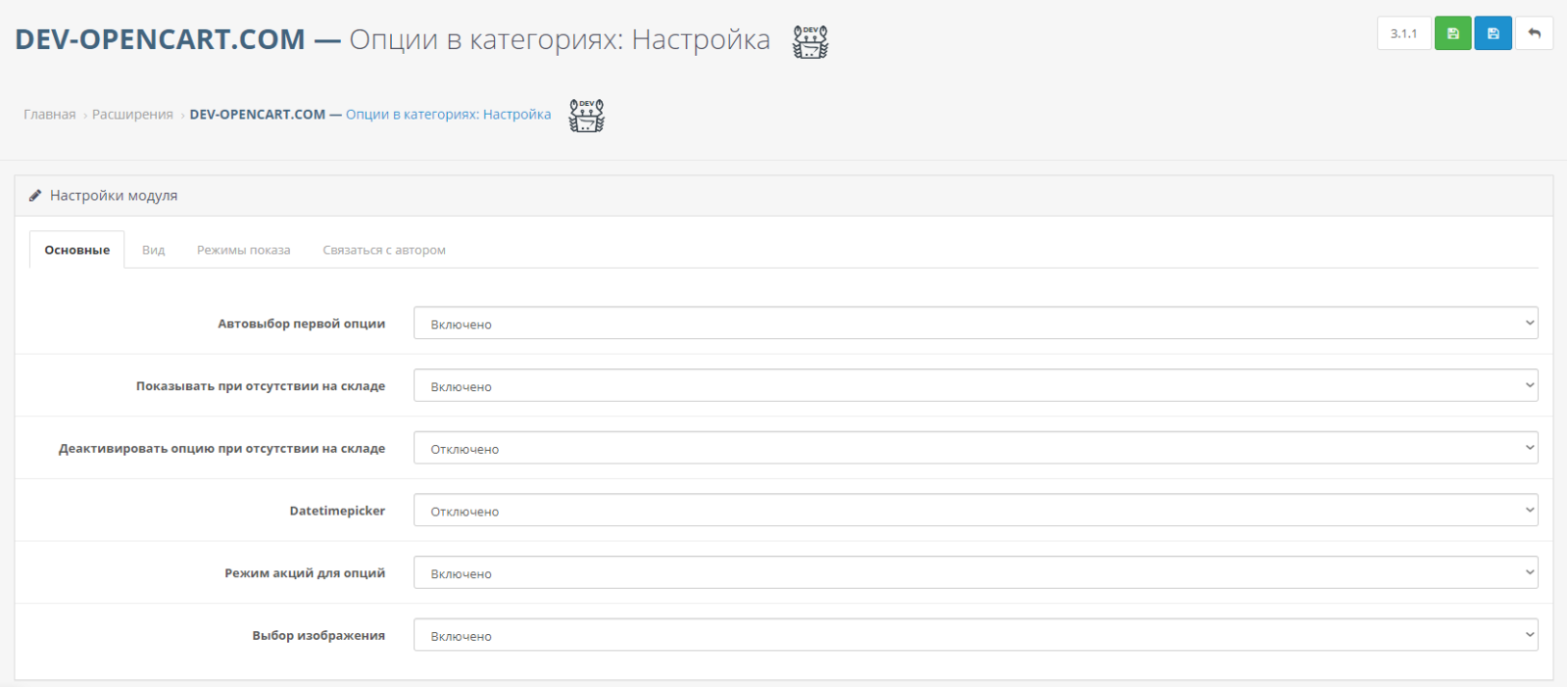Click the crab logo beside page title

coord(809,42)
